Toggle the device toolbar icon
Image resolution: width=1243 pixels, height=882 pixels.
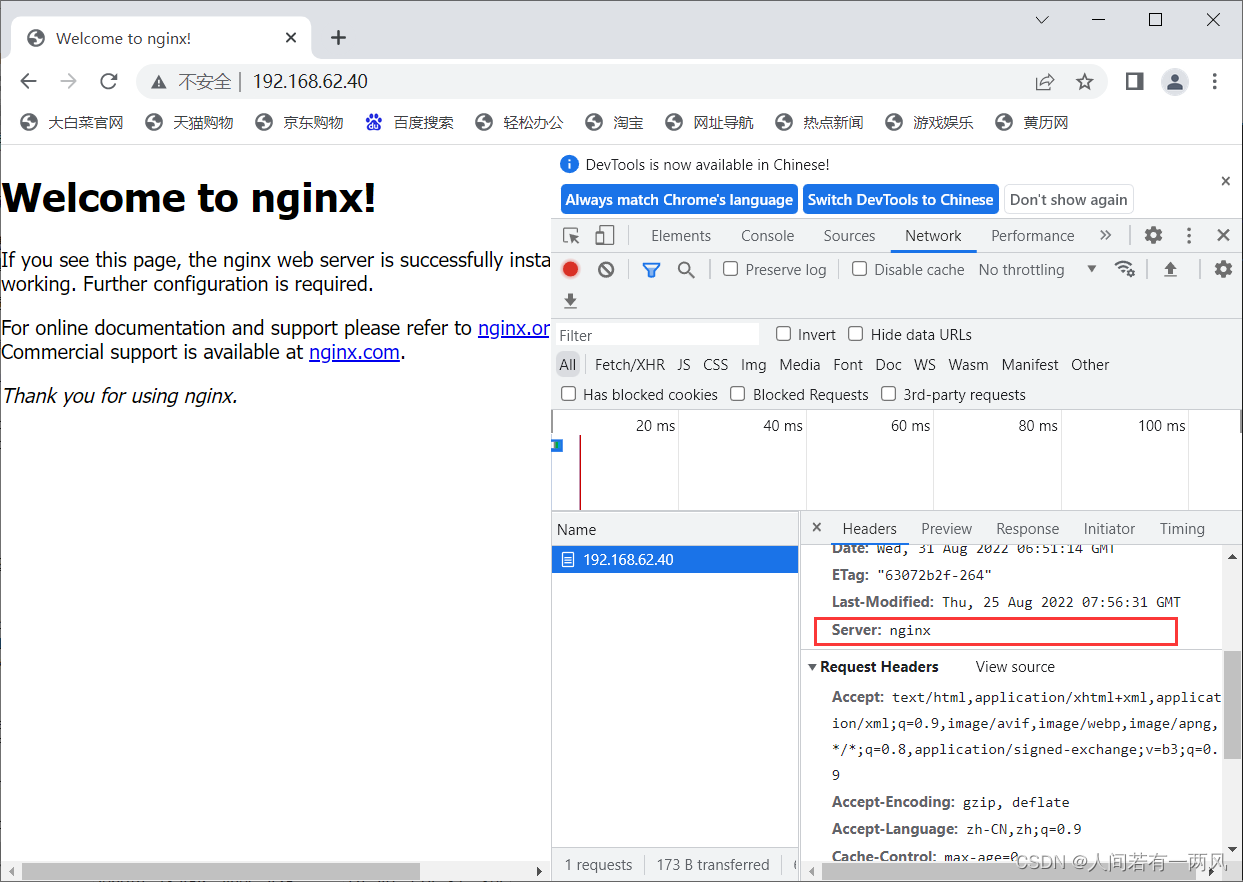pos(604,236)
